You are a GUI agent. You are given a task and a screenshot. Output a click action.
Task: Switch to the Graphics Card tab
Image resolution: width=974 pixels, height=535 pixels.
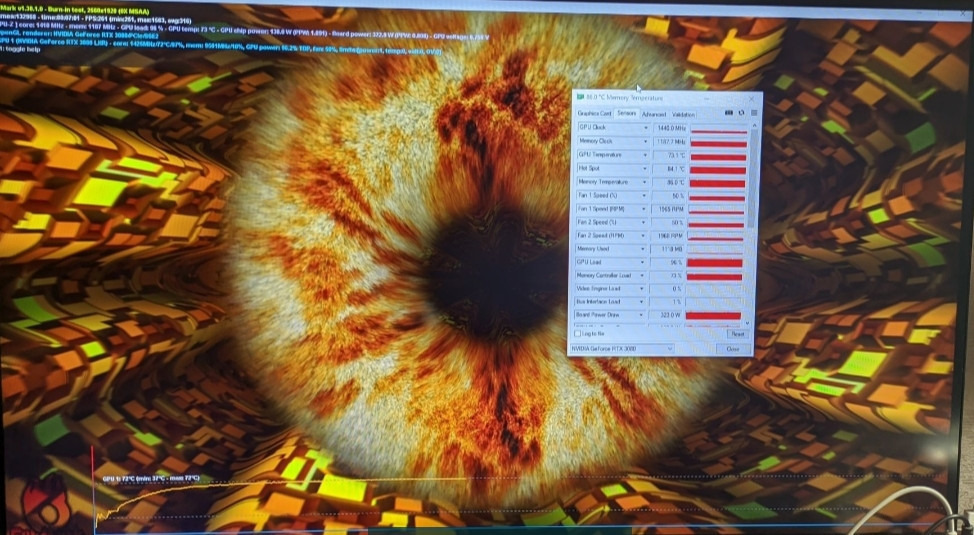[x=594, y=114]
